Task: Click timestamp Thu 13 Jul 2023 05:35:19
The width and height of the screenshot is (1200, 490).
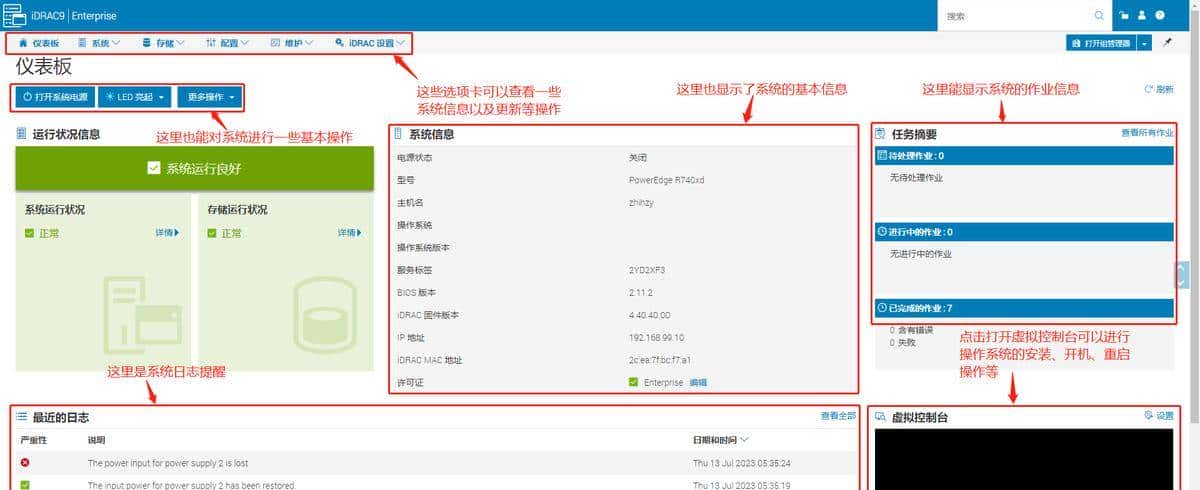Action: click(x=742, y=485)
